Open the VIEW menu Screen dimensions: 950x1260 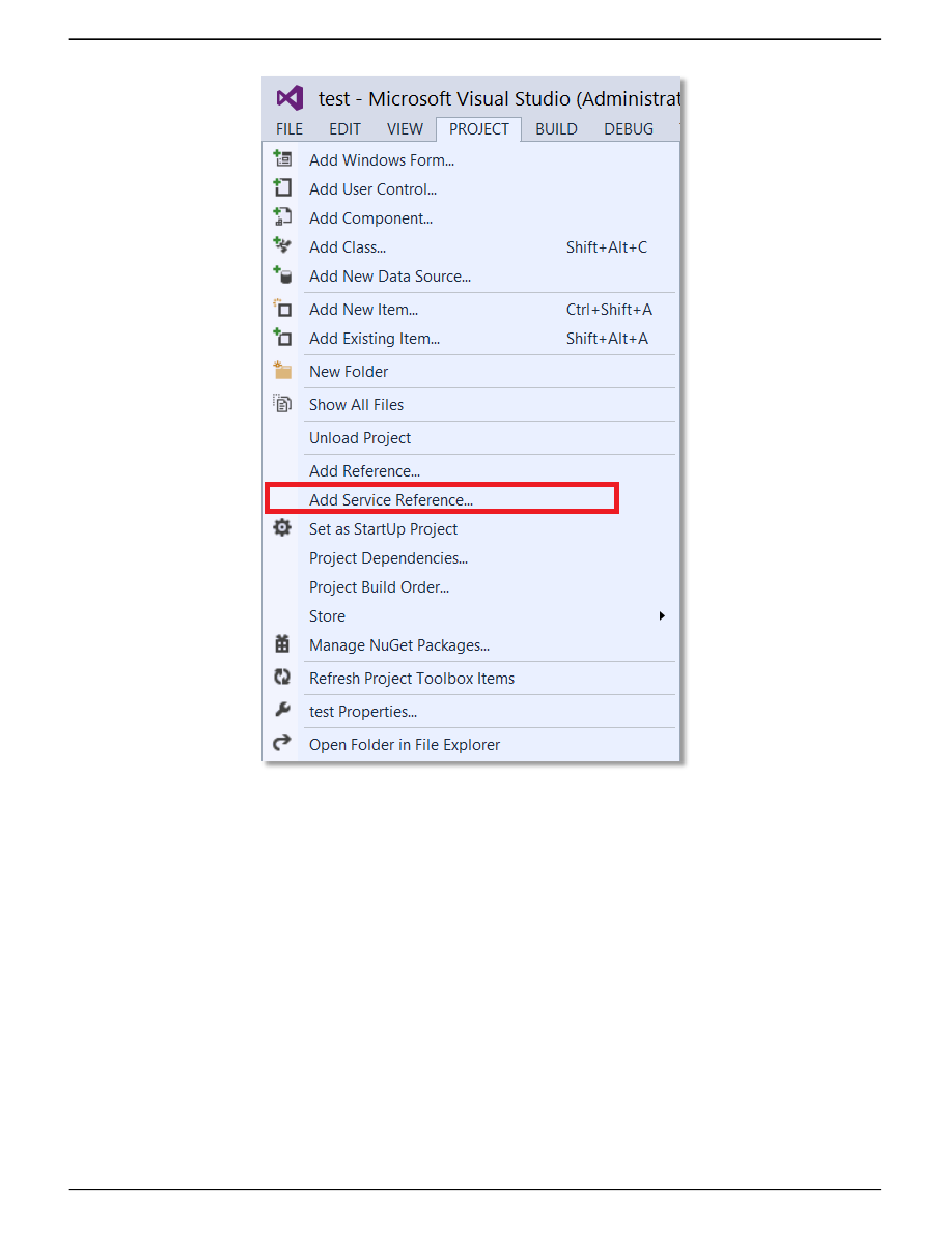[405, 129]
